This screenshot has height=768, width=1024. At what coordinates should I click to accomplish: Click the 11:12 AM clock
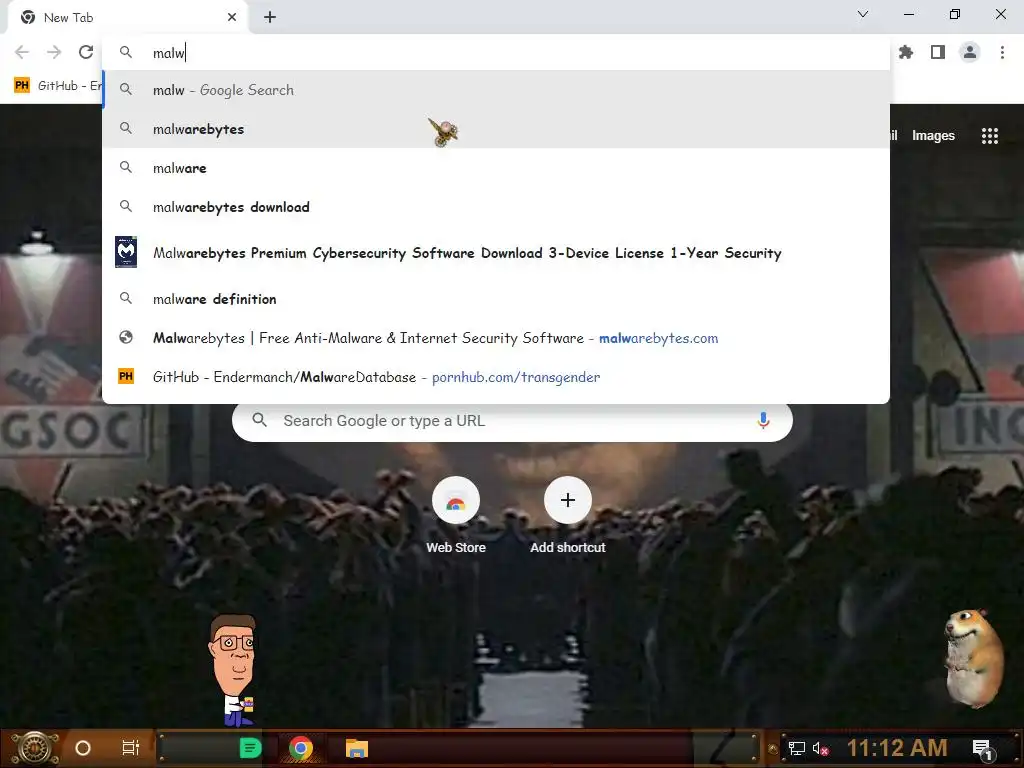[x=897, y=748]
